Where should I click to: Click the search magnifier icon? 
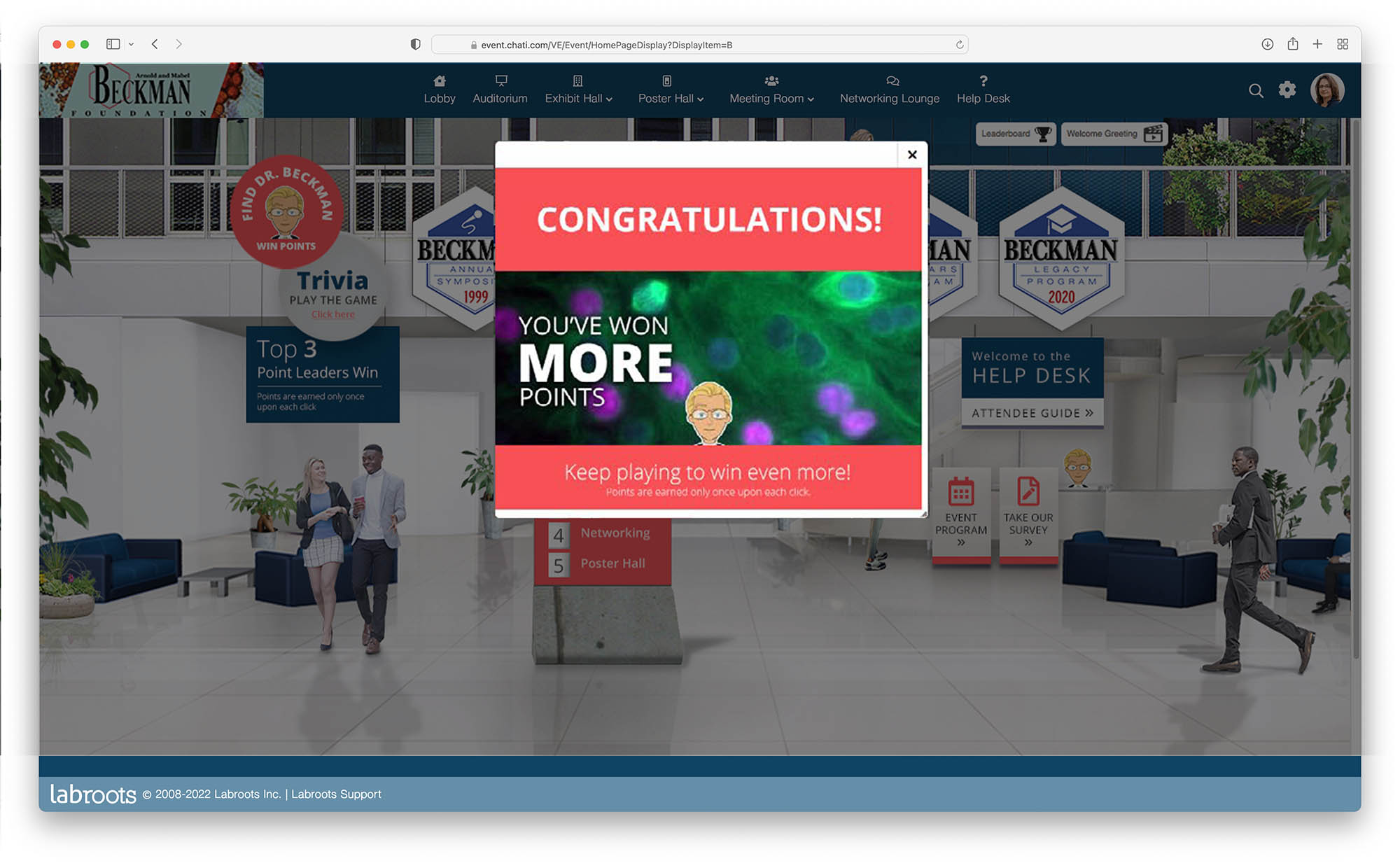tap(1256, 90)
